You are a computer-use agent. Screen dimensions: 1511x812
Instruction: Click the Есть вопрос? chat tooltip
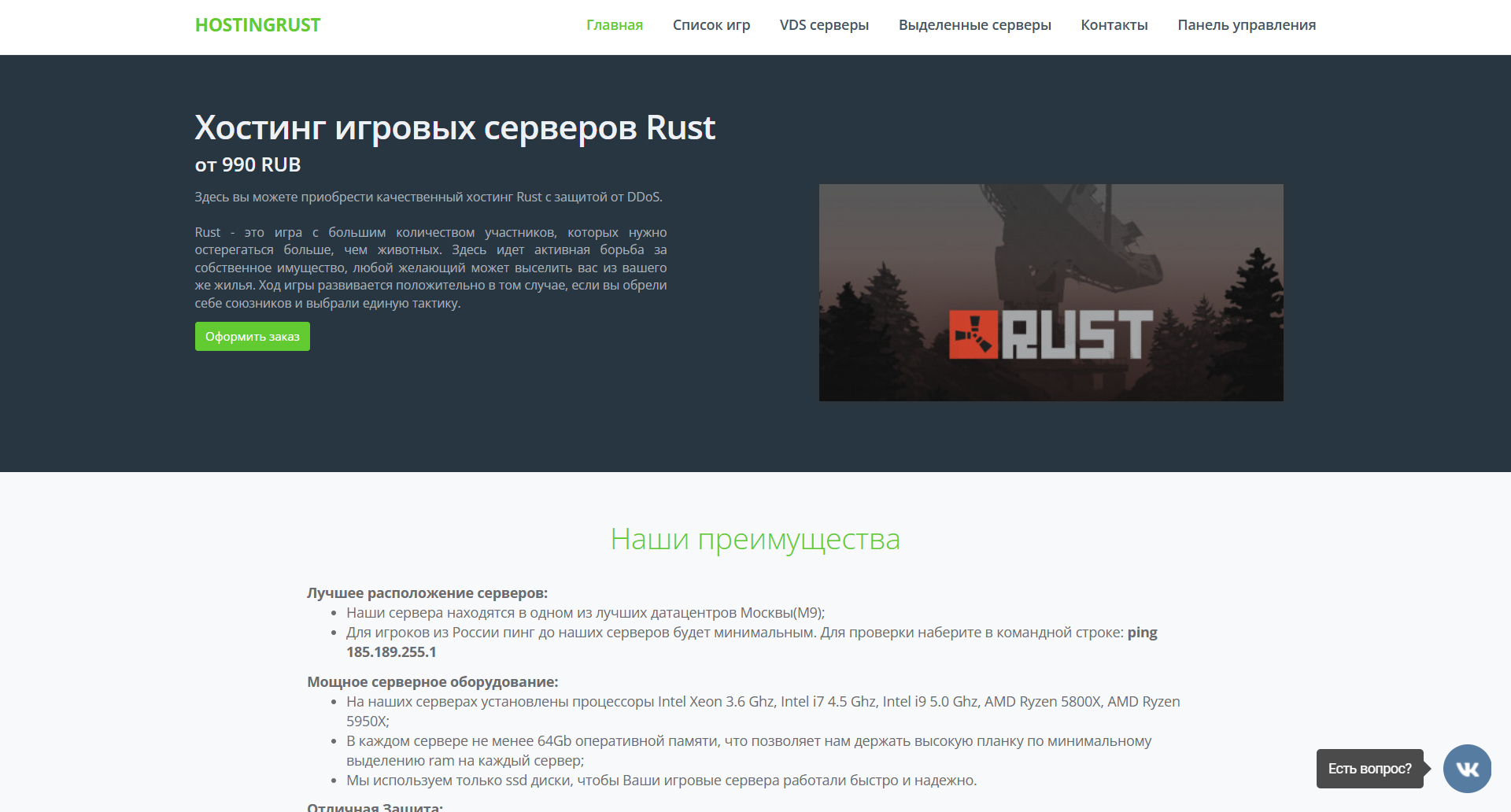coord(1369,769)
